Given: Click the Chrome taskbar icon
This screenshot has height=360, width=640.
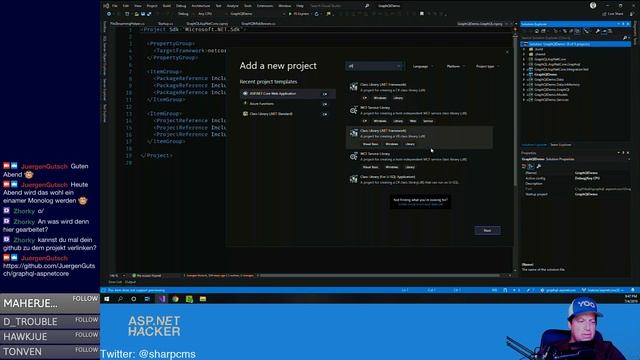Looking at the screenshot, I should (175, 299).
